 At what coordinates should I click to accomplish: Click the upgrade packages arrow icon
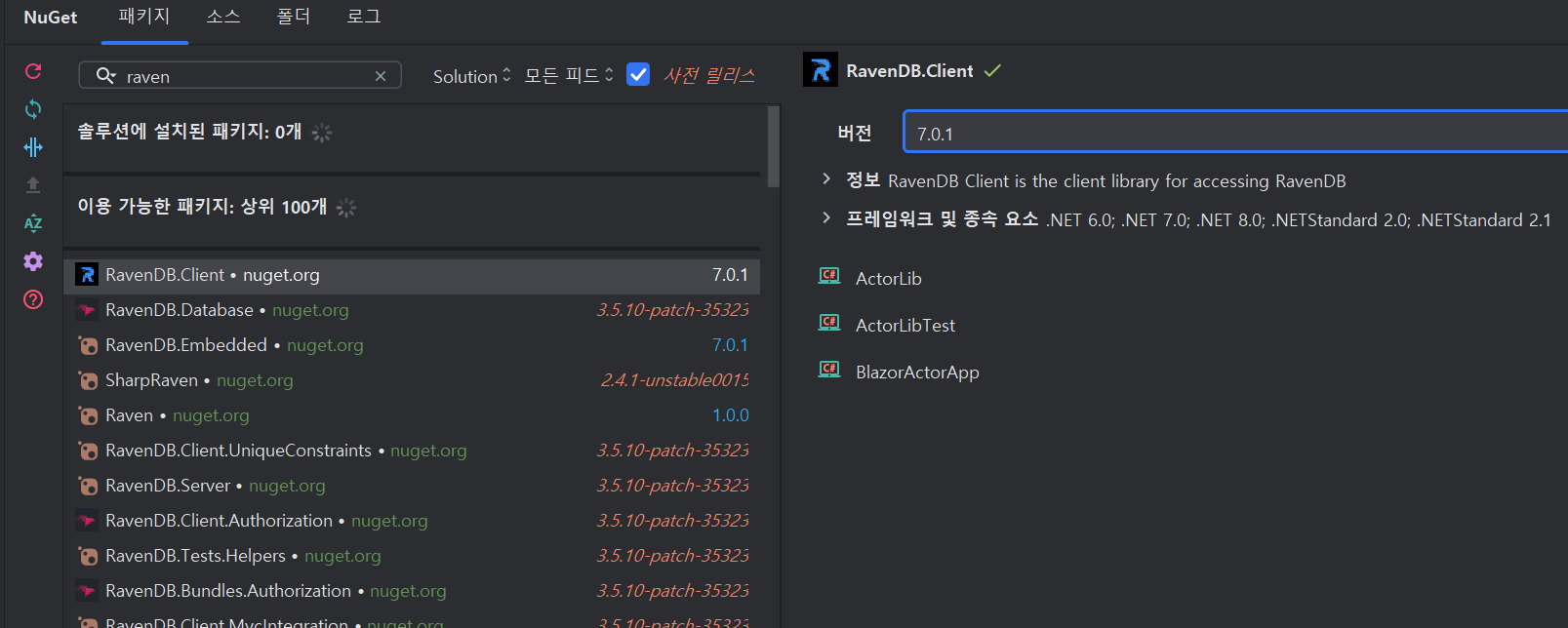click(x=33, y=185)
